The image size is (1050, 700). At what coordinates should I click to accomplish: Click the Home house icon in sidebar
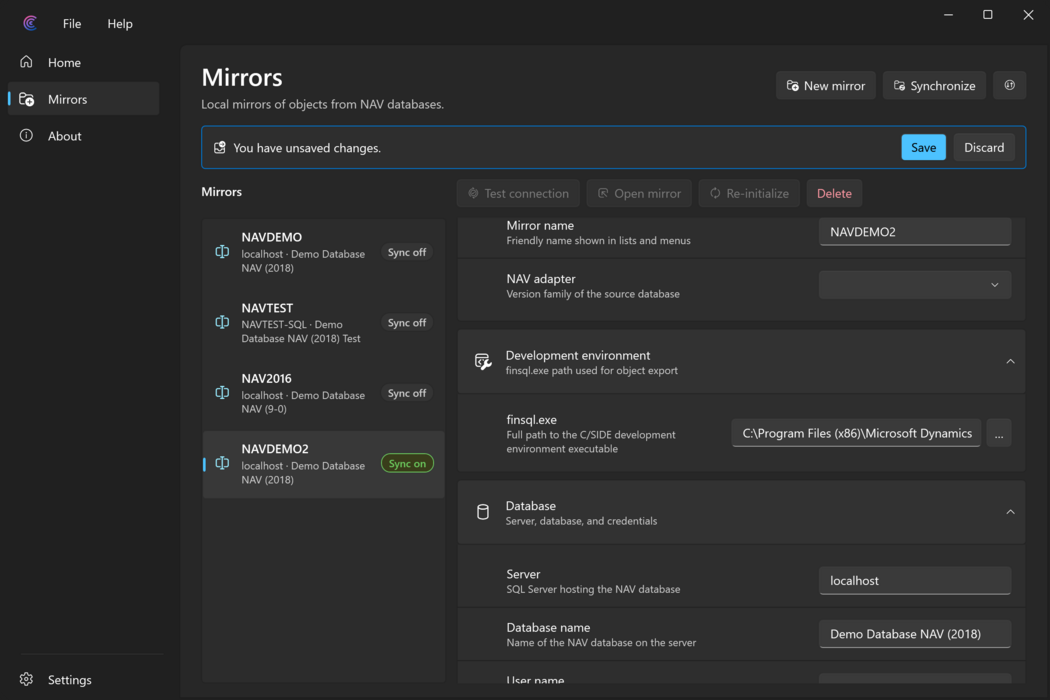click(x=26, y=62)
